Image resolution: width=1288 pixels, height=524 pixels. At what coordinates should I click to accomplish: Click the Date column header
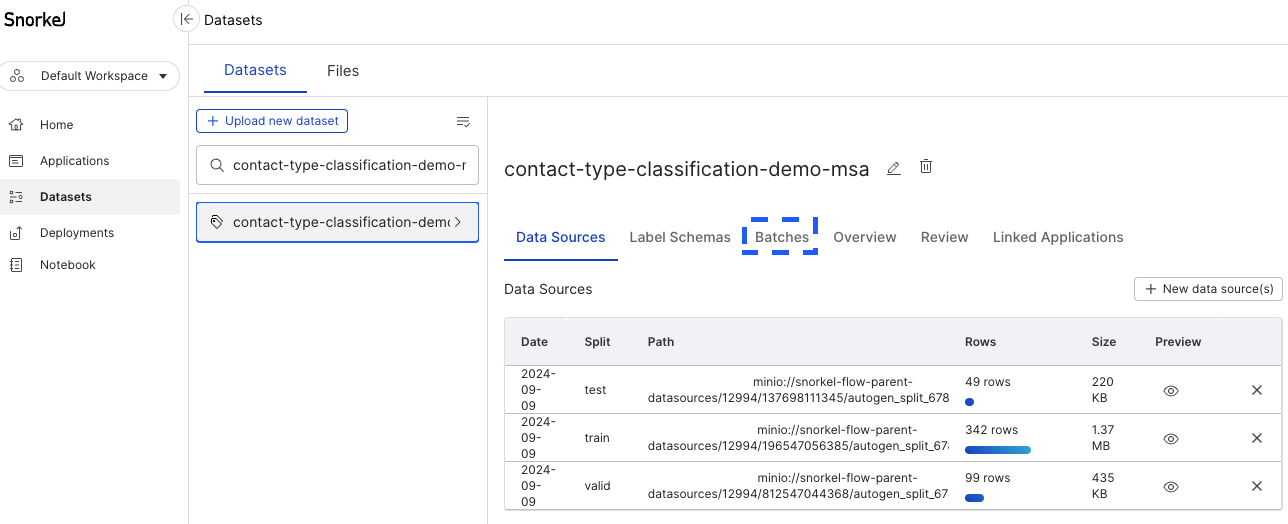(534, 342)
